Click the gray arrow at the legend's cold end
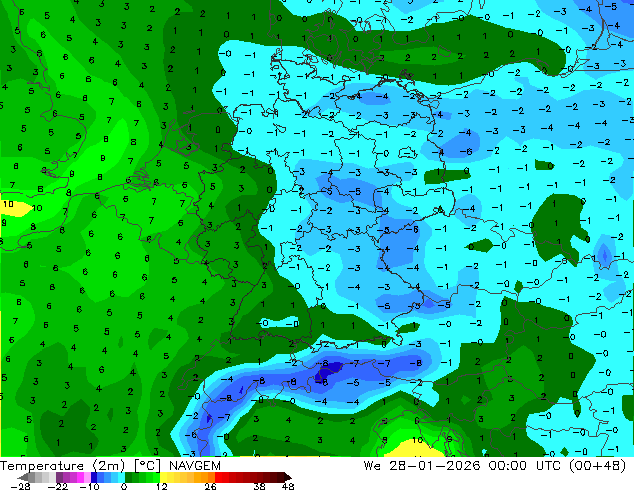Viewport: 634px width, 490px height. click(22, 477)
